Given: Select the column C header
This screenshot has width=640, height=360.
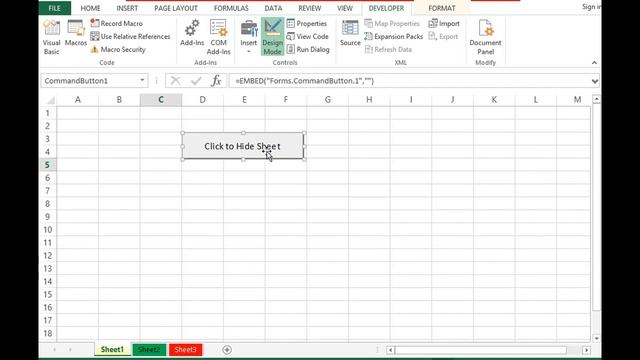Looking at the screenshot, I should pos(161,100).
